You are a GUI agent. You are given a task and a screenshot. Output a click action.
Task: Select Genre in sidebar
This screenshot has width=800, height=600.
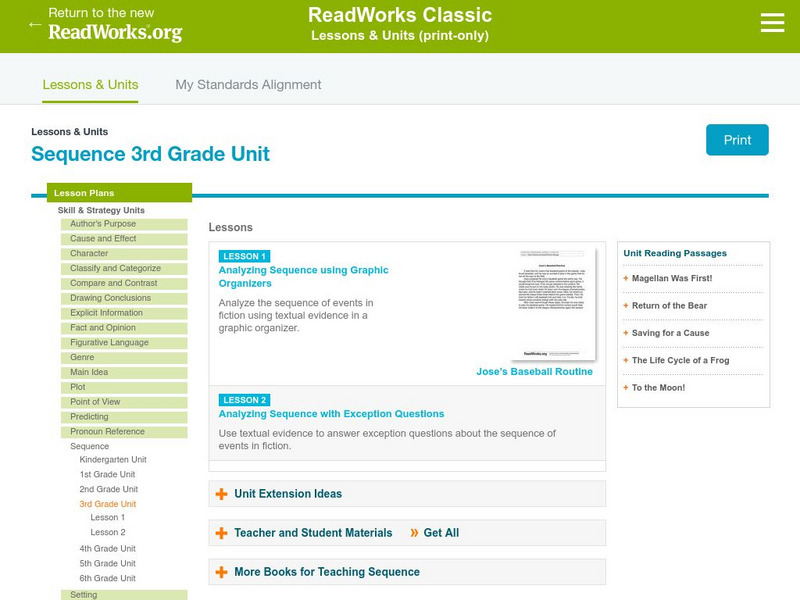tap(124, 357)
